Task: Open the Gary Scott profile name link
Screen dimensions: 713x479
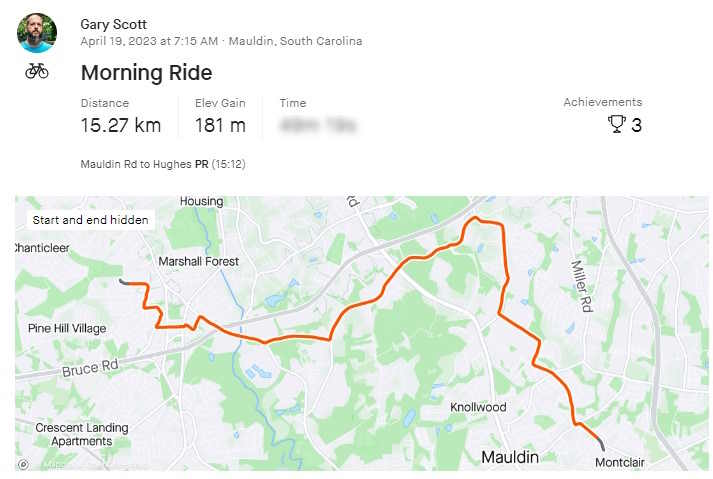Action: pos(114,24)
